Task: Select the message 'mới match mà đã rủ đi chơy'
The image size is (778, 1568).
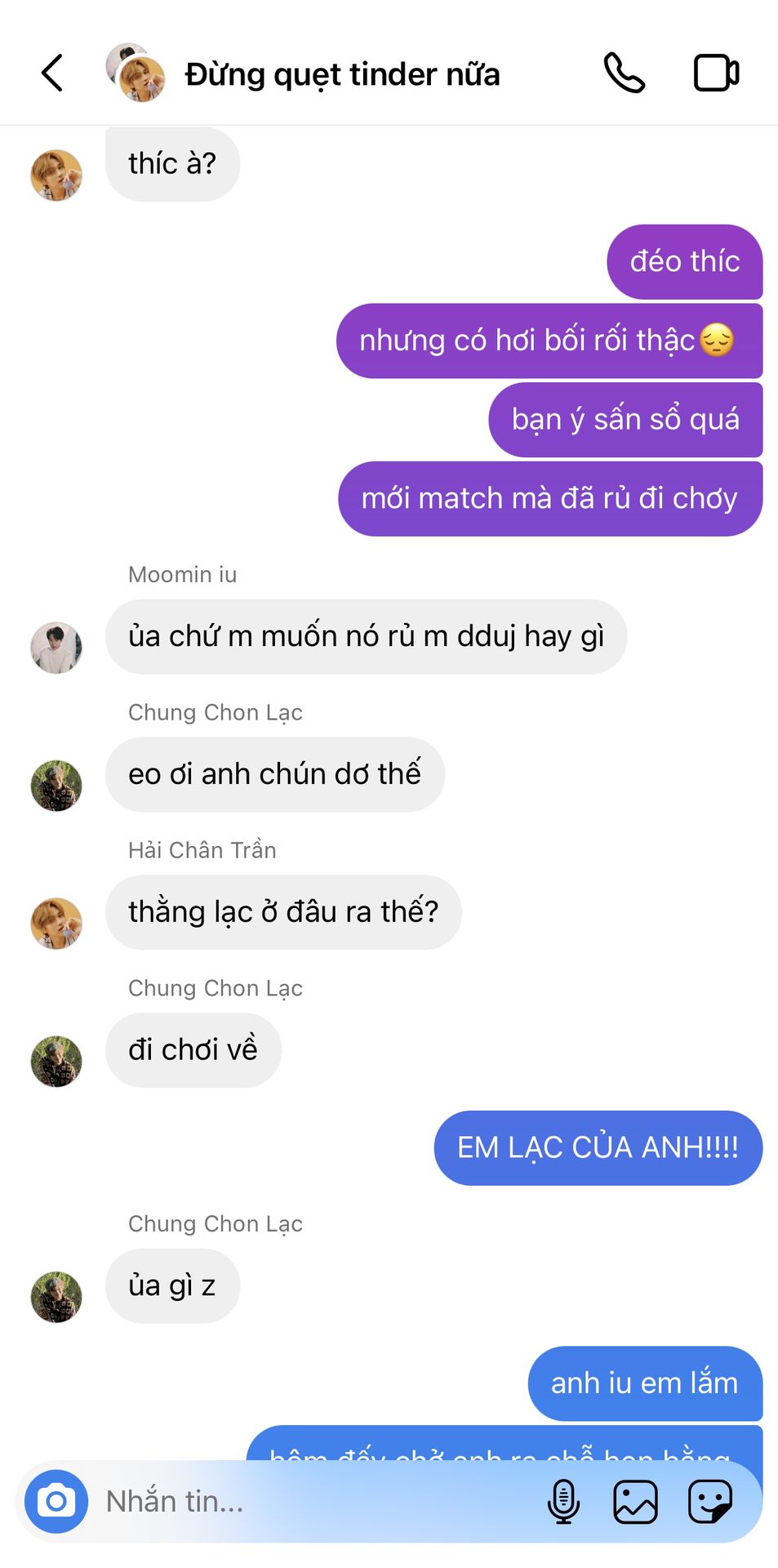Action: (x=549, y=498)
